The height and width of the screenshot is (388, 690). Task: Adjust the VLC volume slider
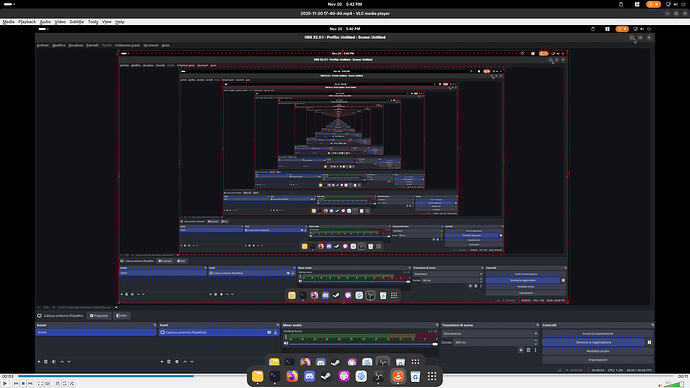pos(674,384)
